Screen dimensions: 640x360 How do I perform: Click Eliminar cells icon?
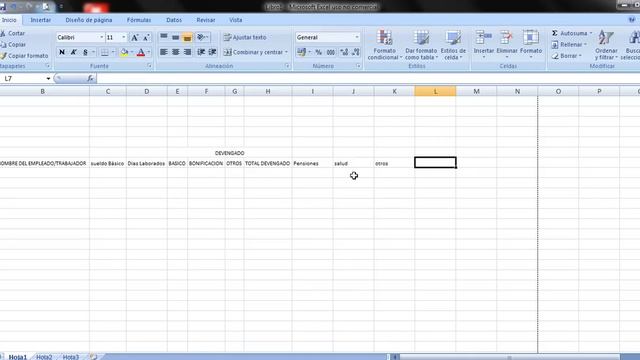point(507,38)
